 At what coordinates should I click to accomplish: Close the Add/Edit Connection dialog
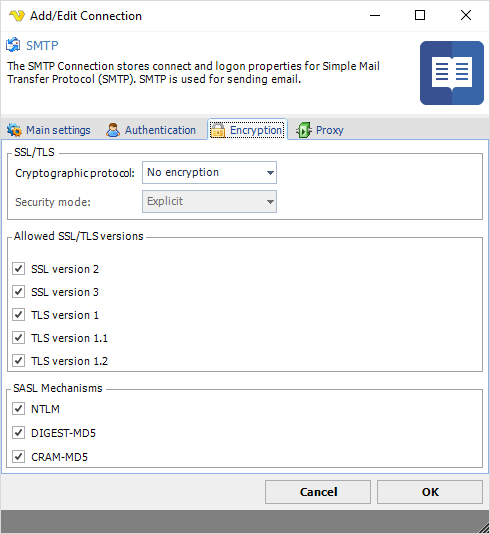(466, 15)
